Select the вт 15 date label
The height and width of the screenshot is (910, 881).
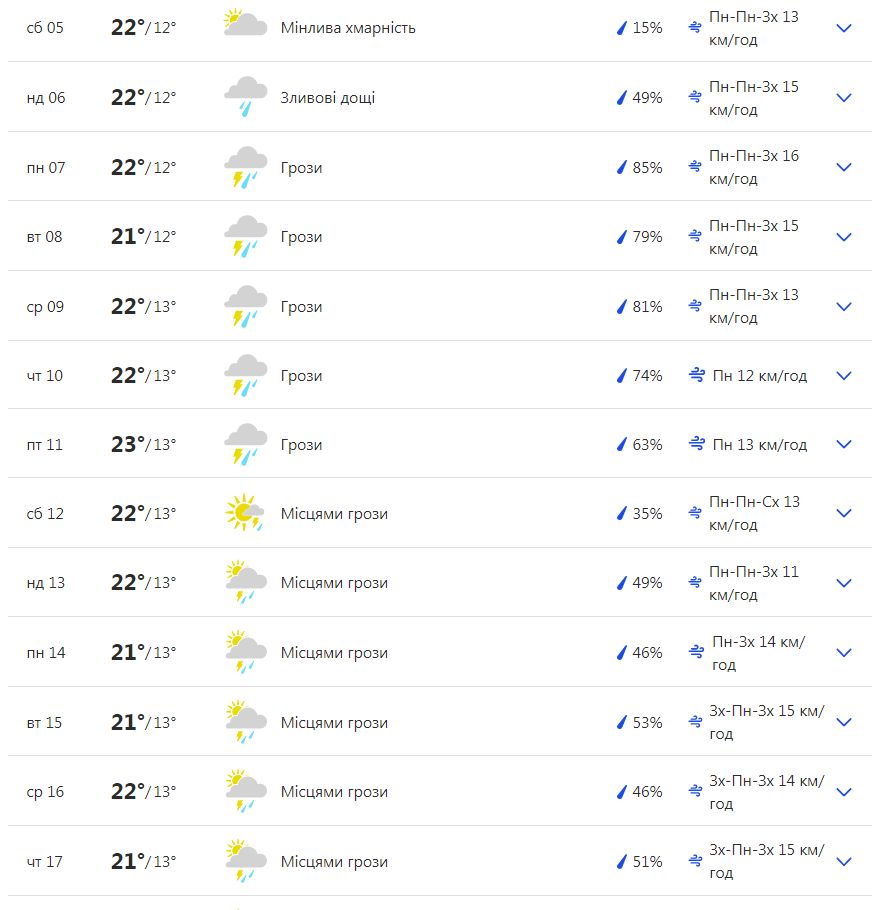pos(44,723)
